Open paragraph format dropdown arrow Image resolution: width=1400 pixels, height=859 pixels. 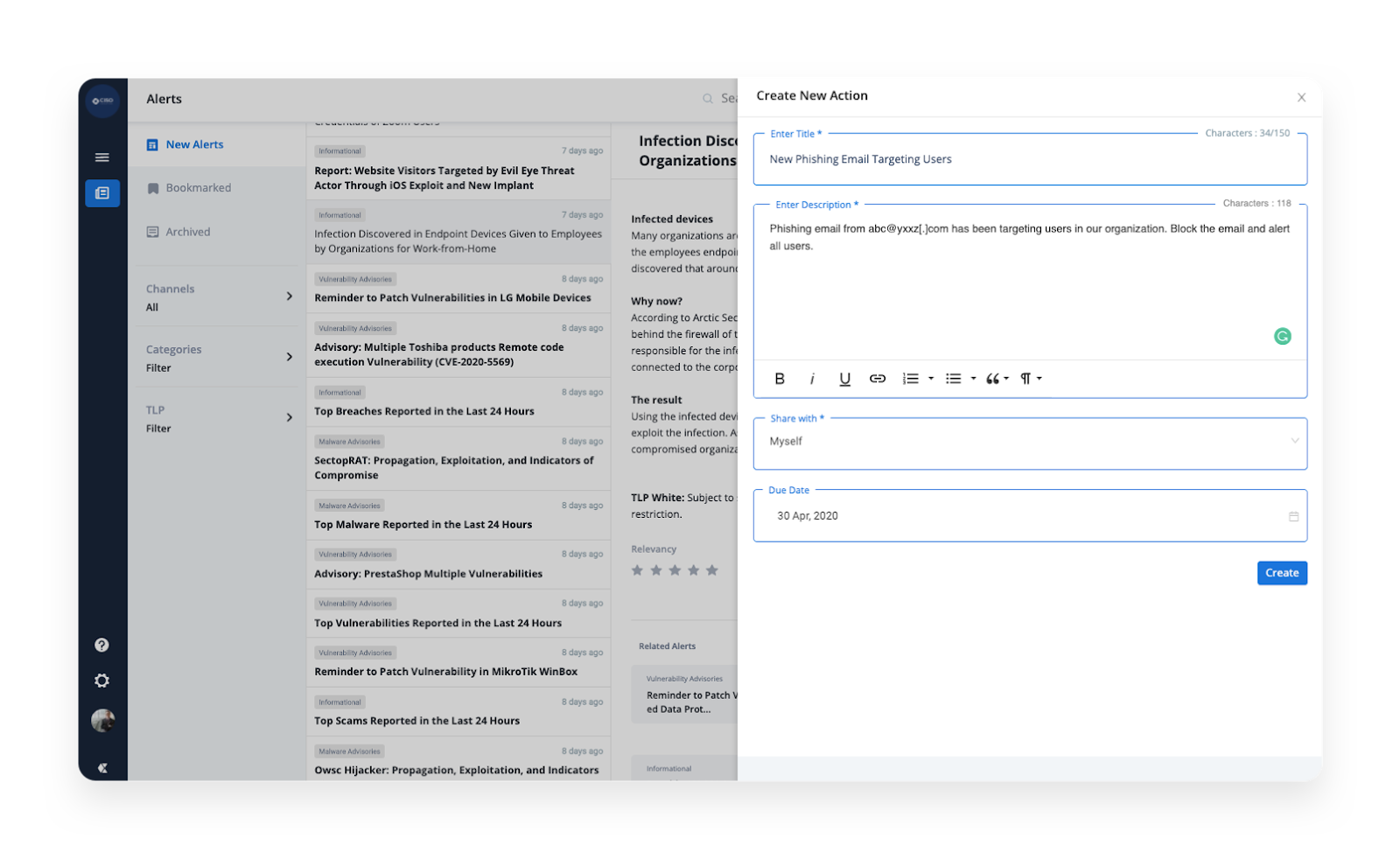point(1039,379)
